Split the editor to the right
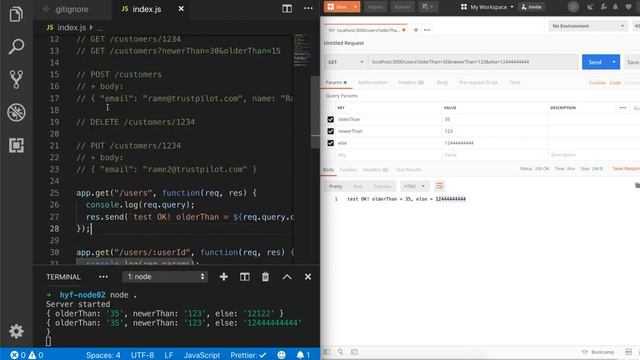The image size is (640, 360). pos(287,8)
